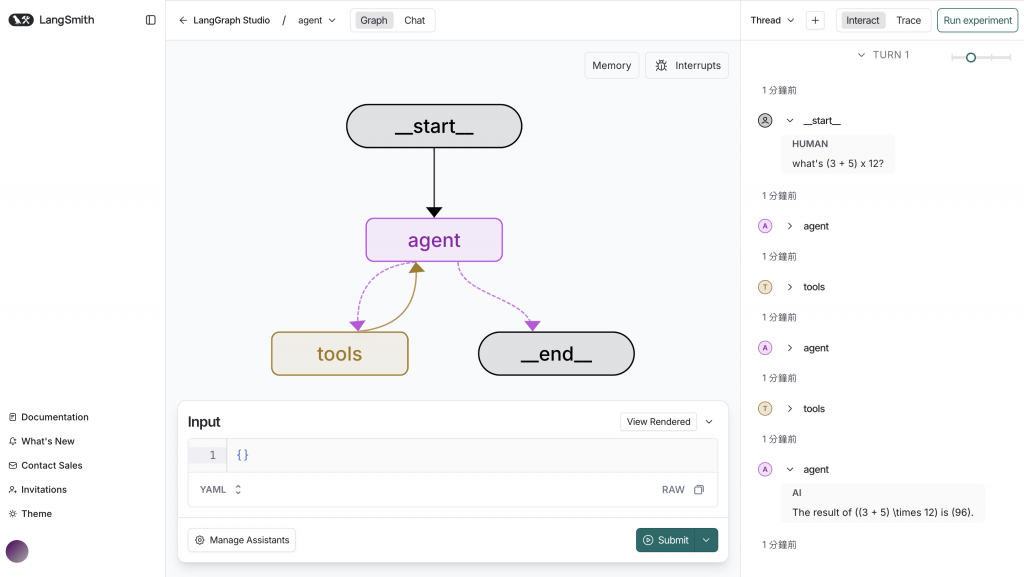Click into the Input code editor
1024x577 pixels.
(472, 455)
